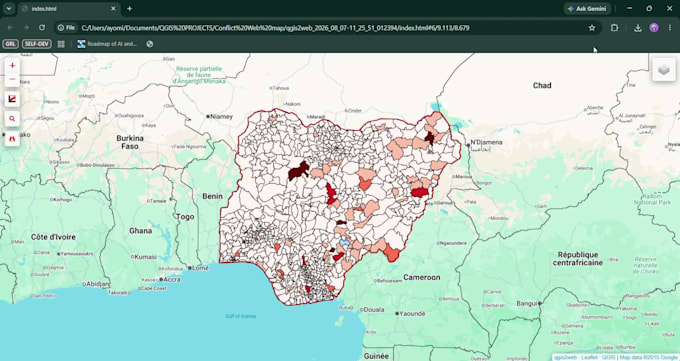This screenshot has height=361, width=680.
Task: Click the N'Djamena city label
Action: coord(486,142)
